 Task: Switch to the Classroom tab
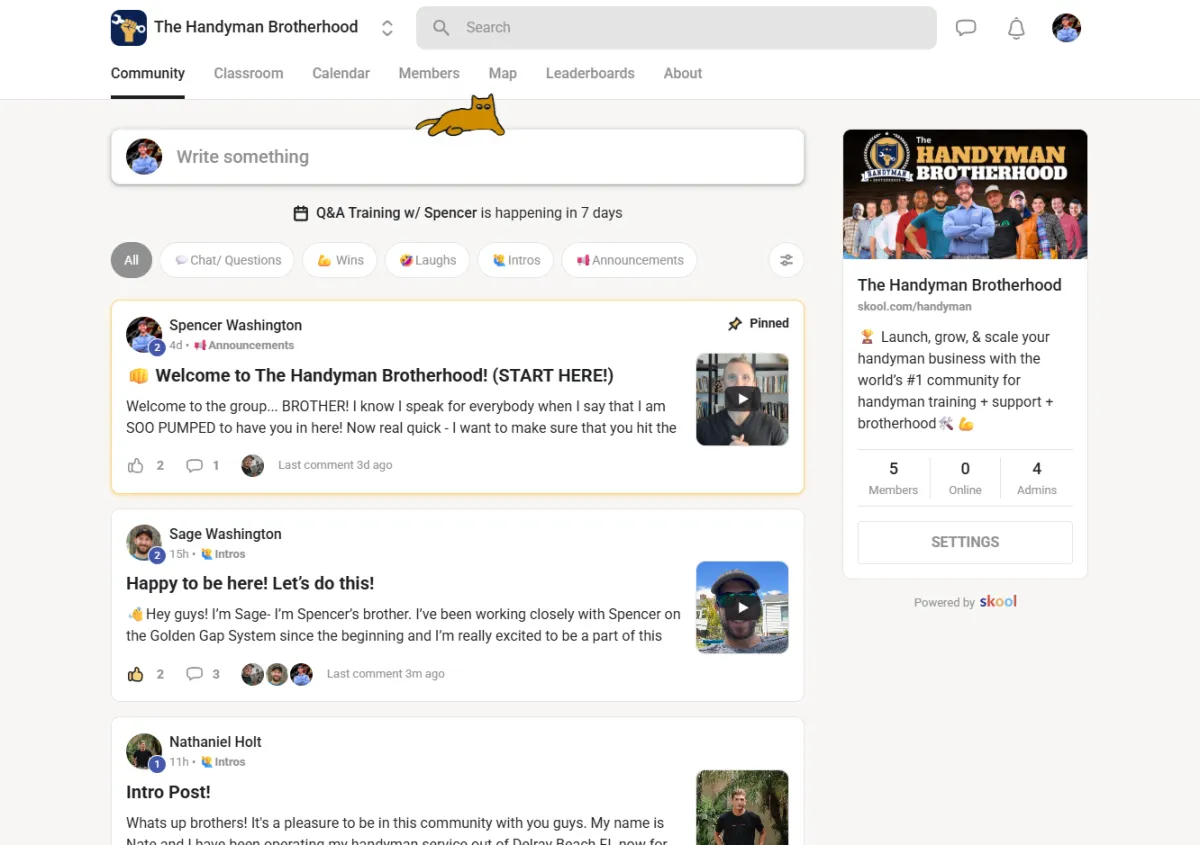248,73
